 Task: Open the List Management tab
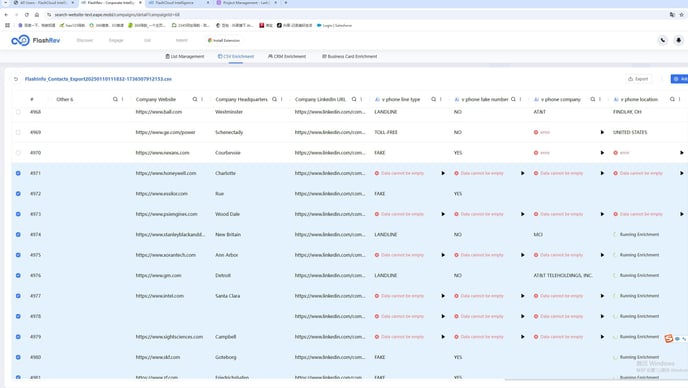point(185,57)
